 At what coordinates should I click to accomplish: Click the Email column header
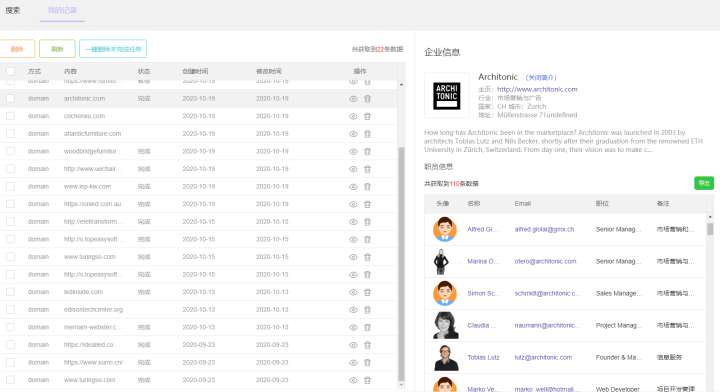[x=523, y=203]
